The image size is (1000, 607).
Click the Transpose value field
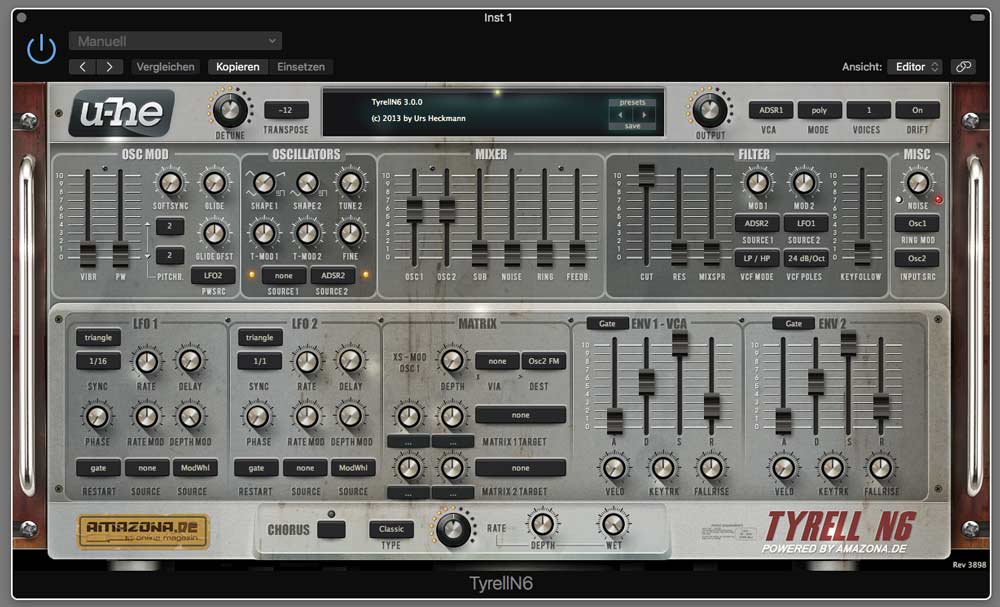point(286,110)
